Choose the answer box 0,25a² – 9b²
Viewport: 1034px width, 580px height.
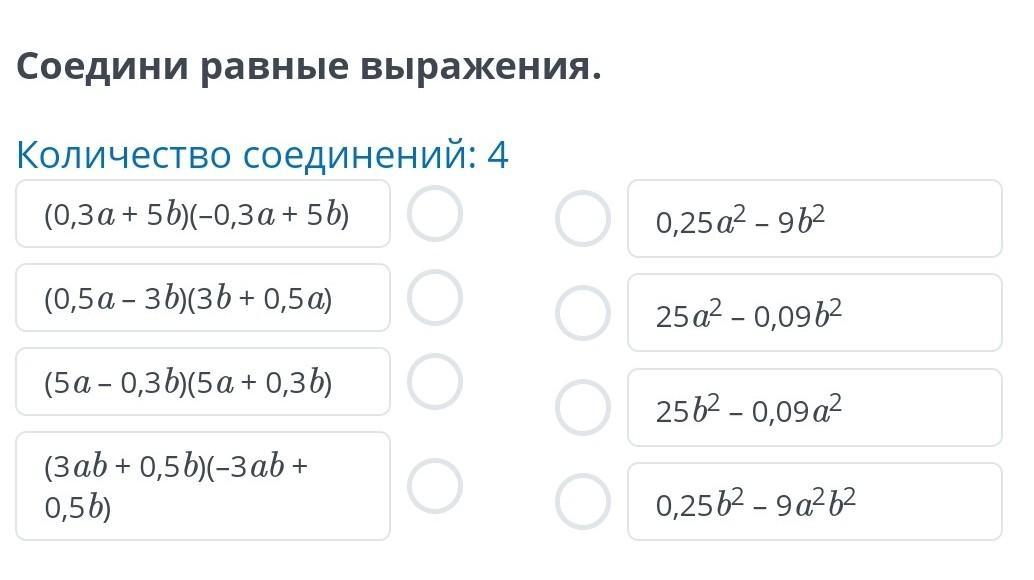(x=815, y=218)
